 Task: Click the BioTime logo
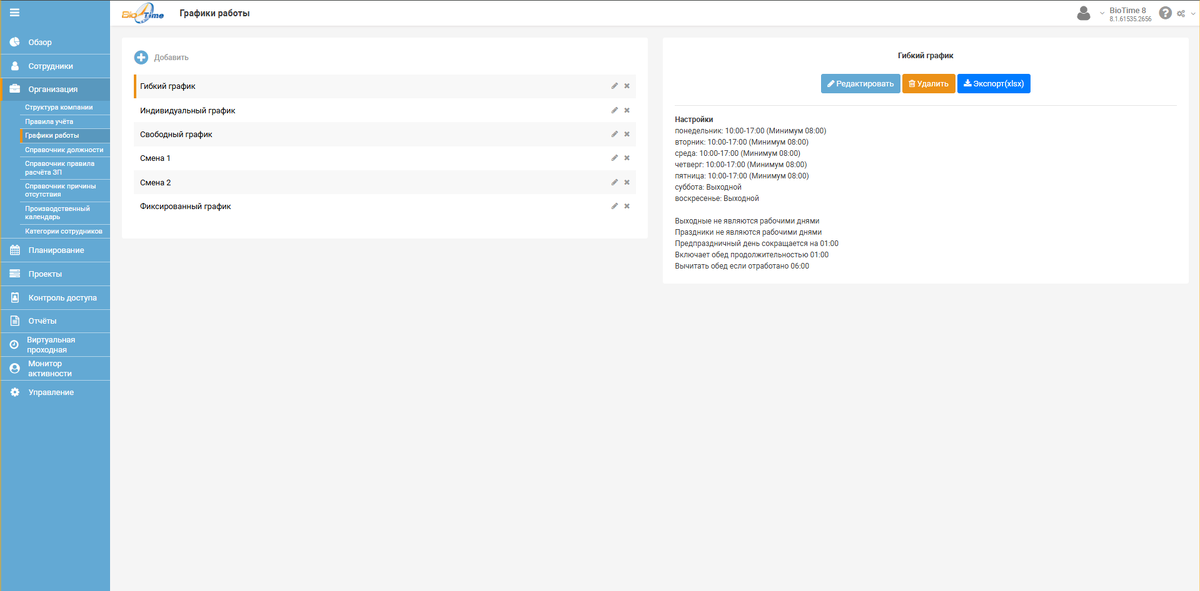point(142,13)
